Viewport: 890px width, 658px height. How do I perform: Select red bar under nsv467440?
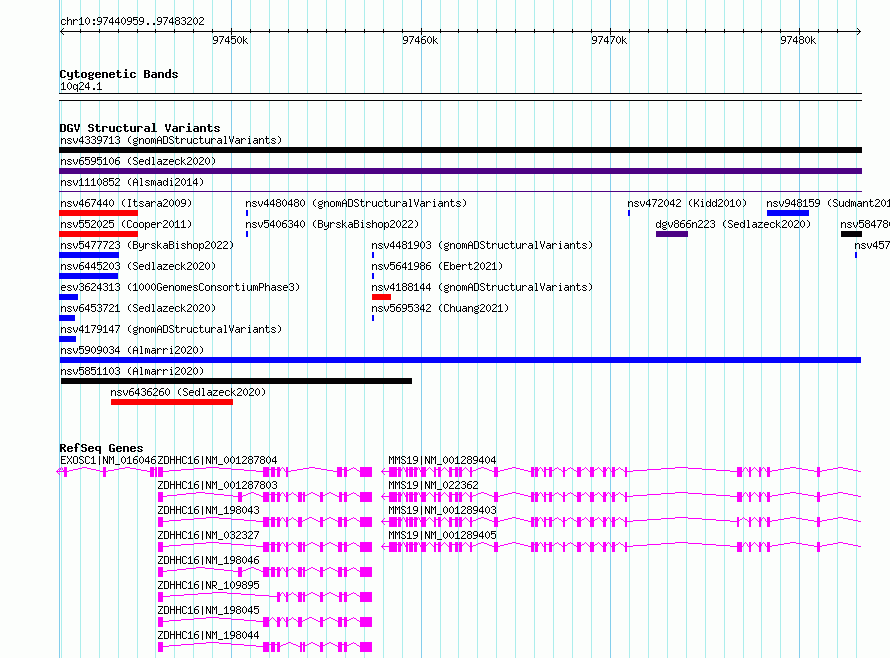coord(98,213)
